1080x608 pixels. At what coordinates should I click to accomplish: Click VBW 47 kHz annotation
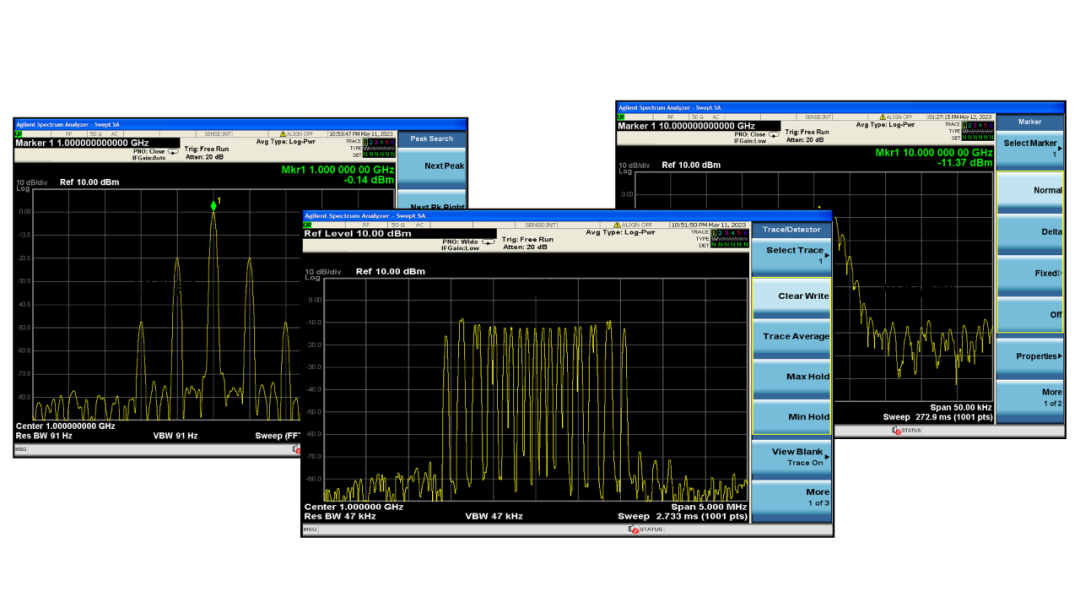pos(494,516)
